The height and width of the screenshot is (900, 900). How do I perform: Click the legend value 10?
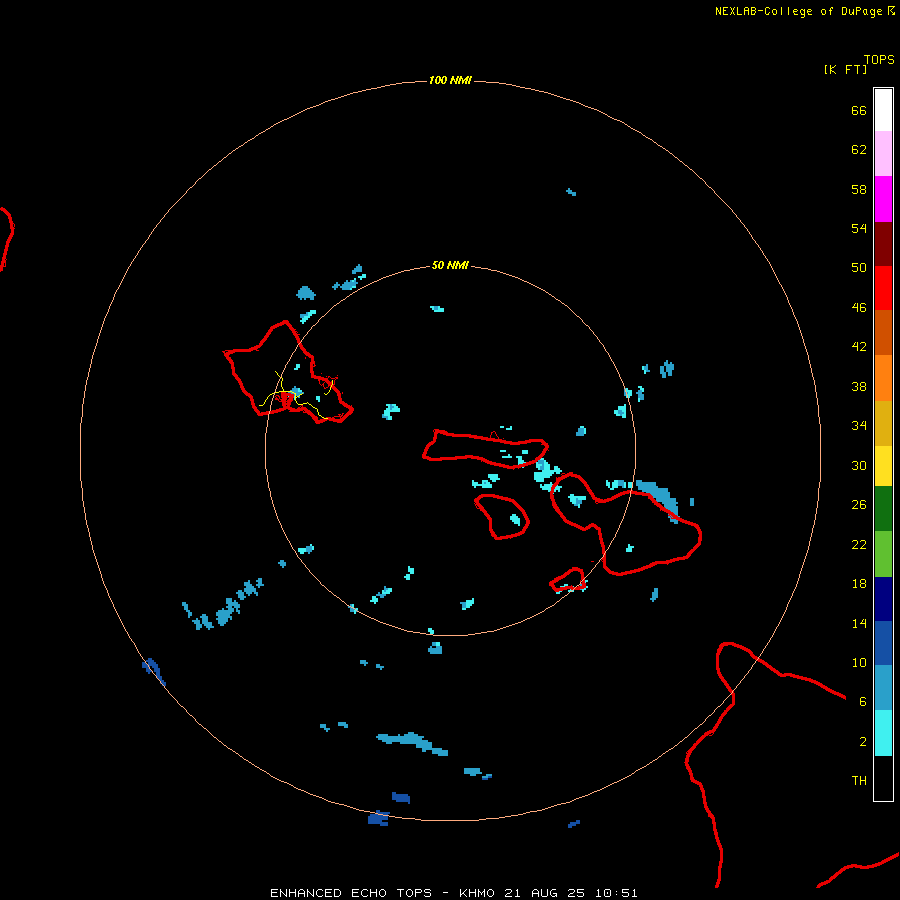coord(859,662)
